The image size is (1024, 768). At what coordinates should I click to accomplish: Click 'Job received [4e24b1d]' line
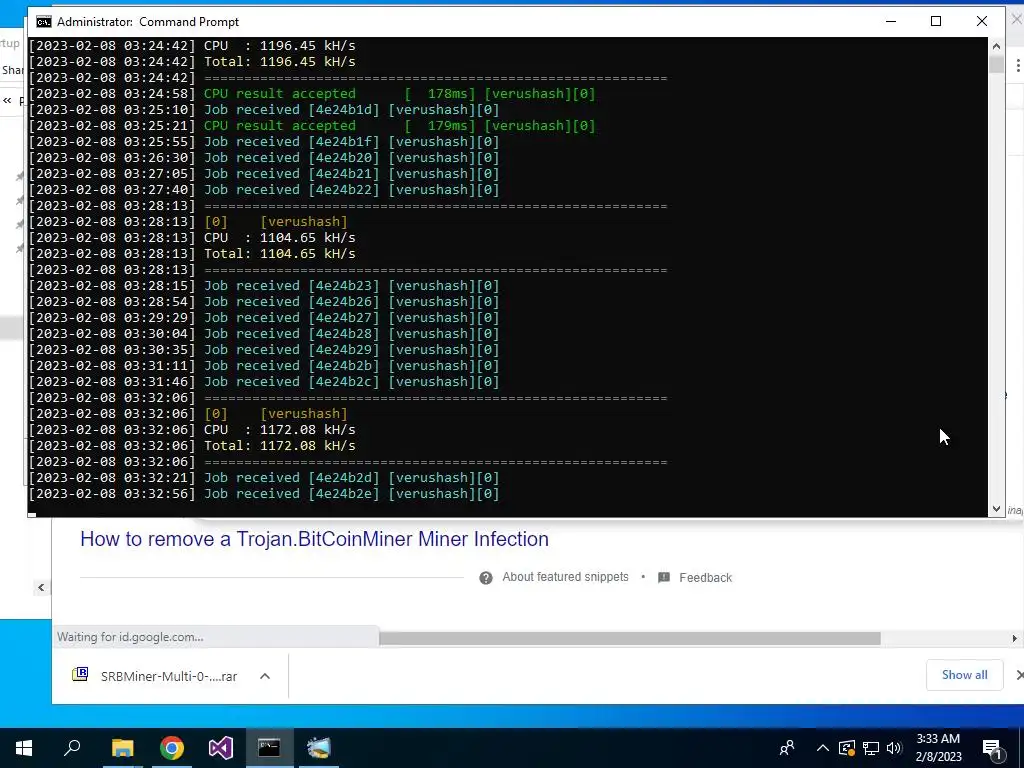pos(351,110)
